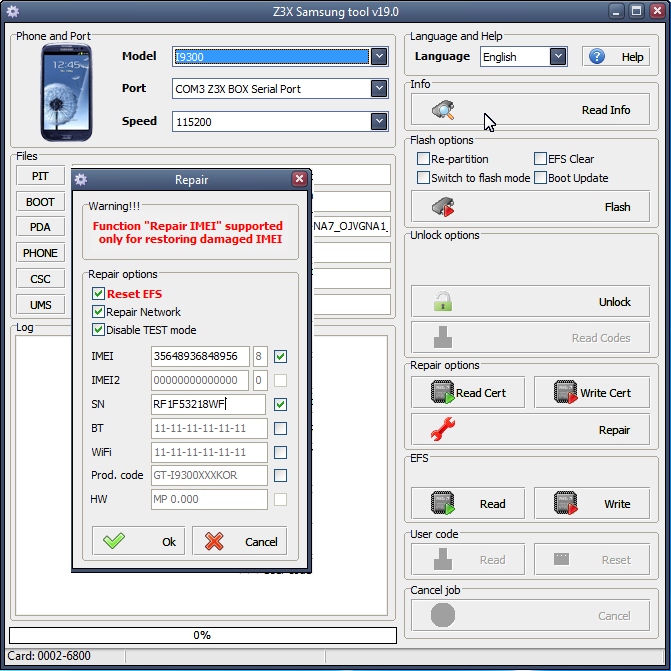Click the green padlock Unlock icon
Image resolution: width=671 pixels, height=671 pixels.
[443, 301]
